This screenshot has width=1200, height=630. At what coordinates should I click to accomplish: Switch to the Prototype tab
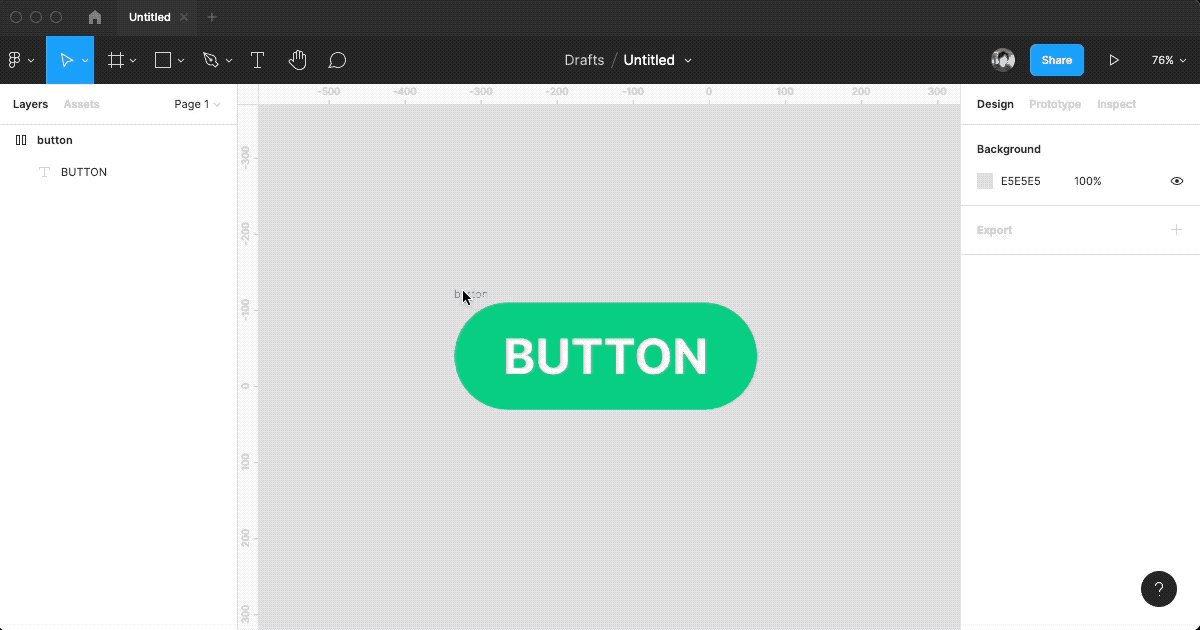[x=1055, y=104]
